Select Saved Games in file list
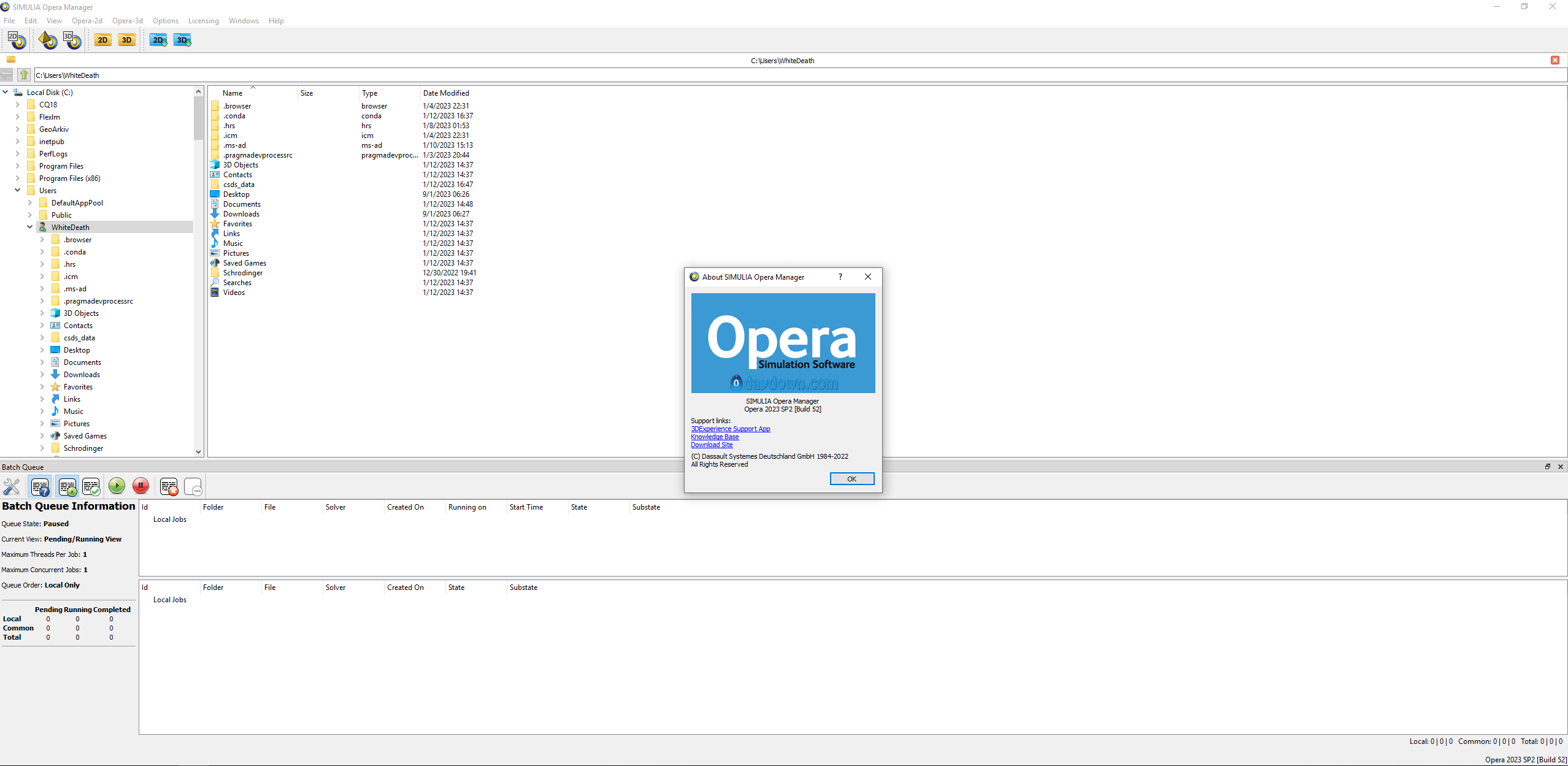The image size is (1568, 766). tap(244, 263)
